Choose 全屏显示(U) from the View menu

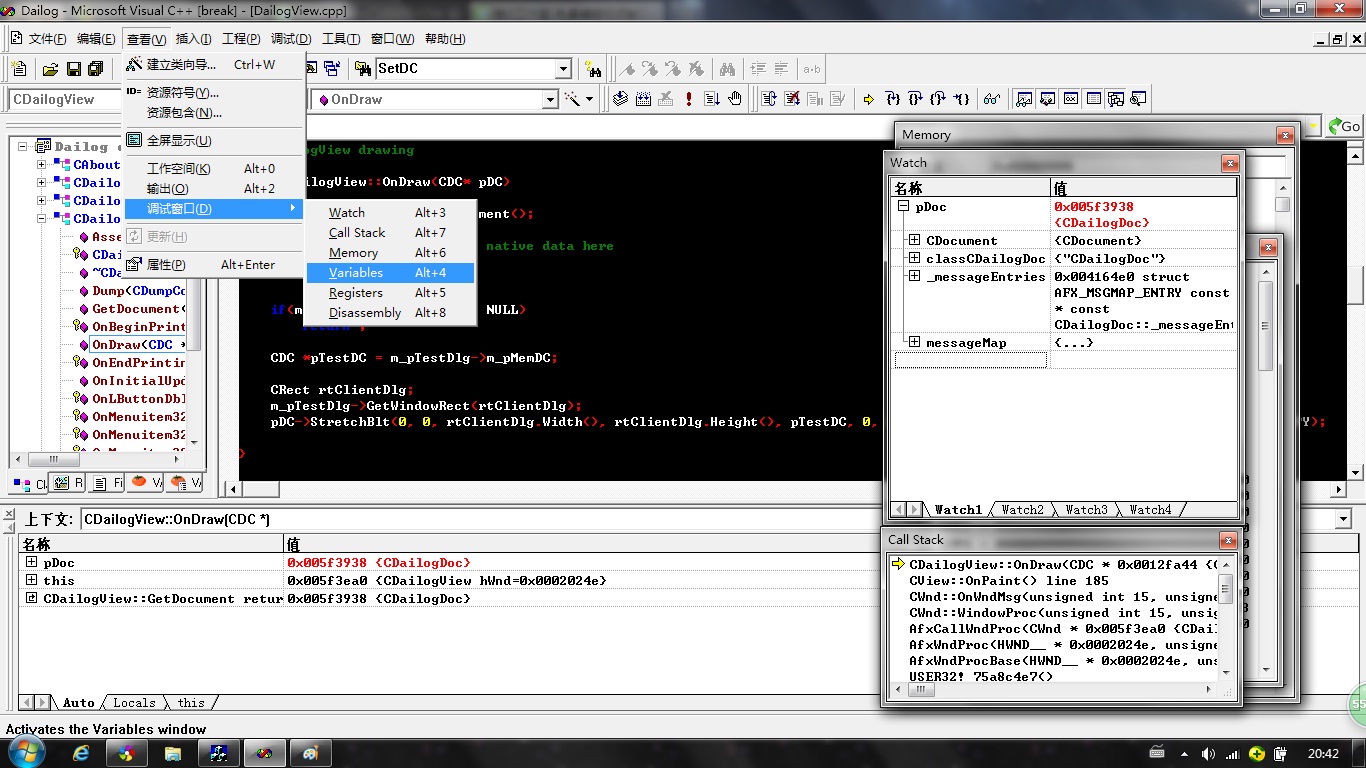pos(214,140)
